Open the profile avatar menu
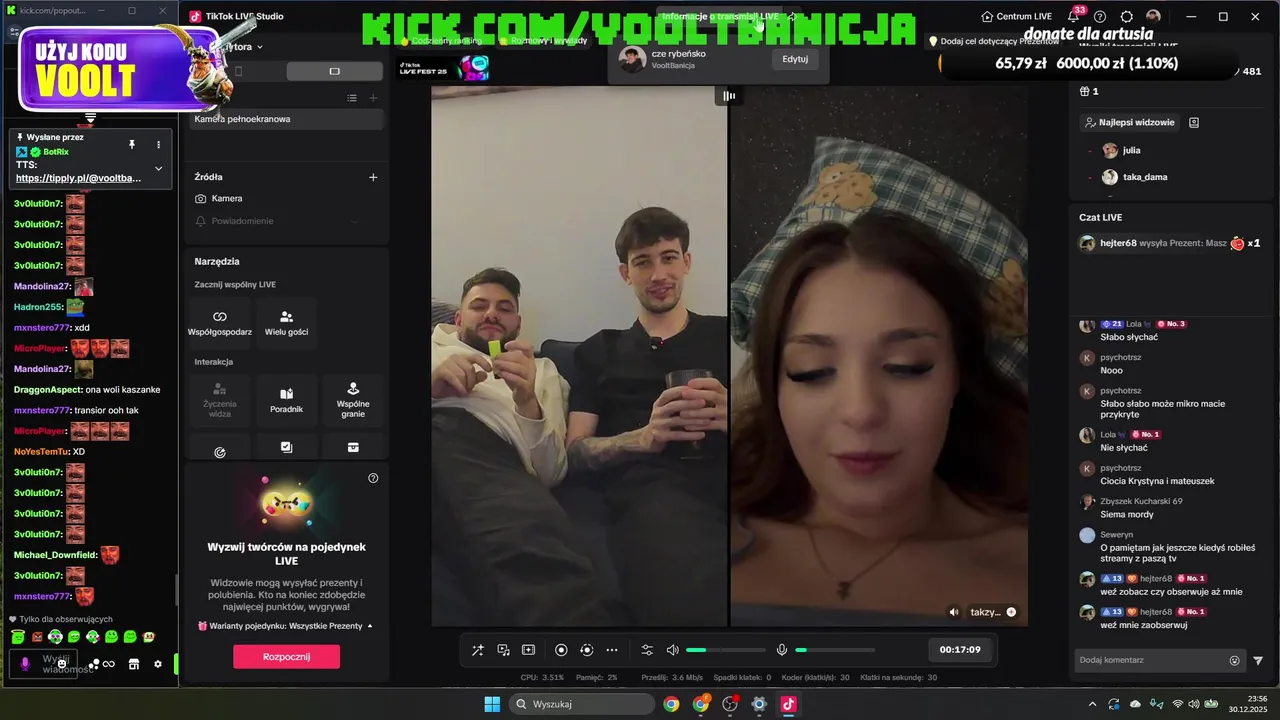The image size is (1280, 720). coord(1153,16)
